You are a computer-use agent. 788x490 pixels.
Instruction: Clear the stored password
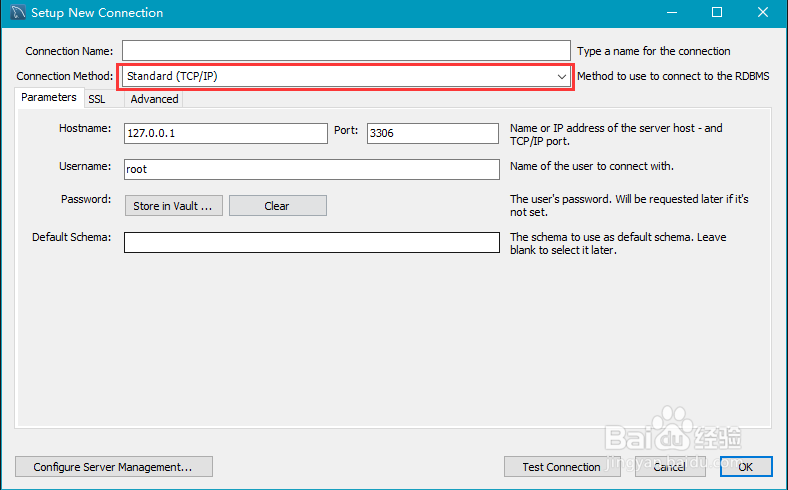pyautogui.click(x=277, y=206)
